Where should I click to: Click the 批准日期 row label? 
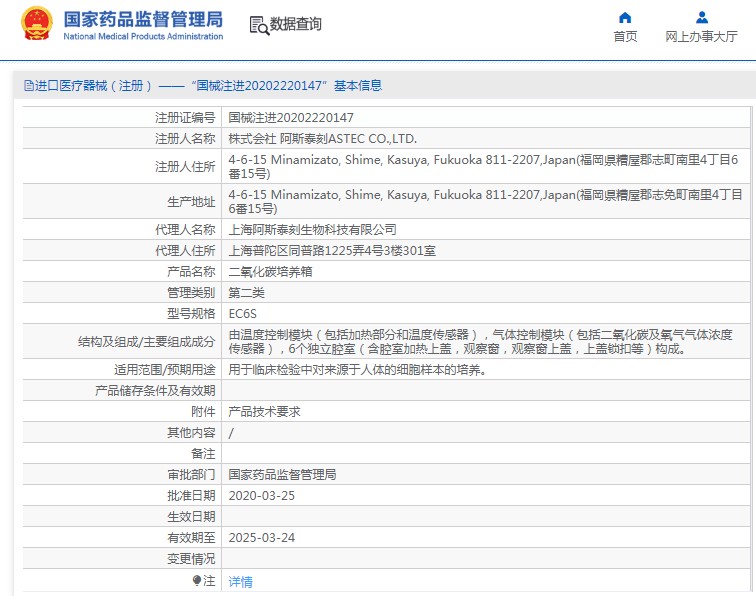point(191,496)
